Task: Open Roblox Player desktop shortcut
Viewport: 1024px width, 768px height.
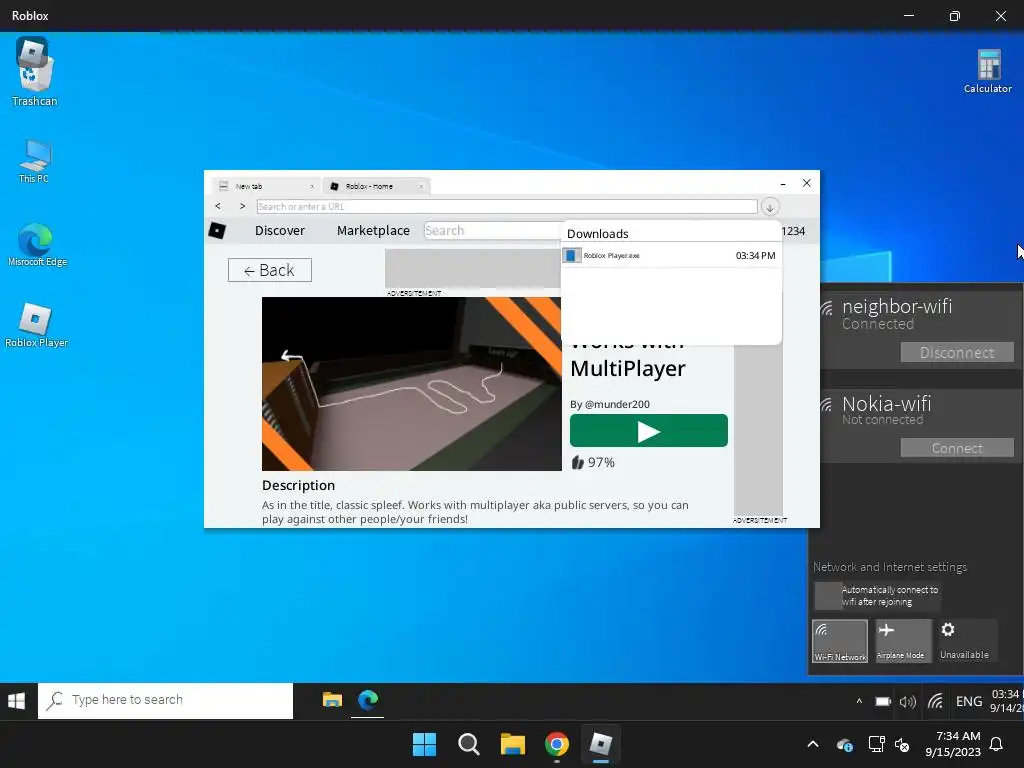Action: 36,325
